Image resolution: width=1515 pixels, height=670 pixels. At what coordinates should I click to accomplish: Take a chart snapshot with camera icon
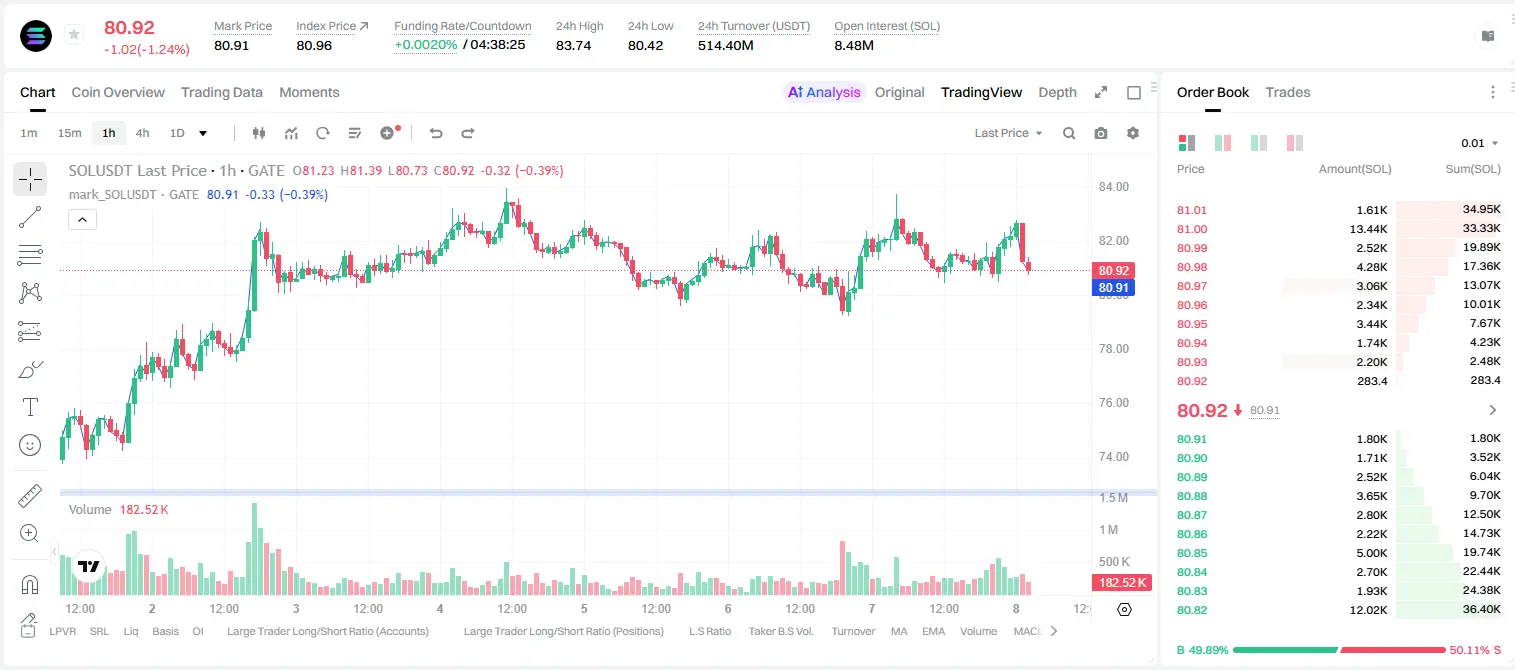point(1101,133)
